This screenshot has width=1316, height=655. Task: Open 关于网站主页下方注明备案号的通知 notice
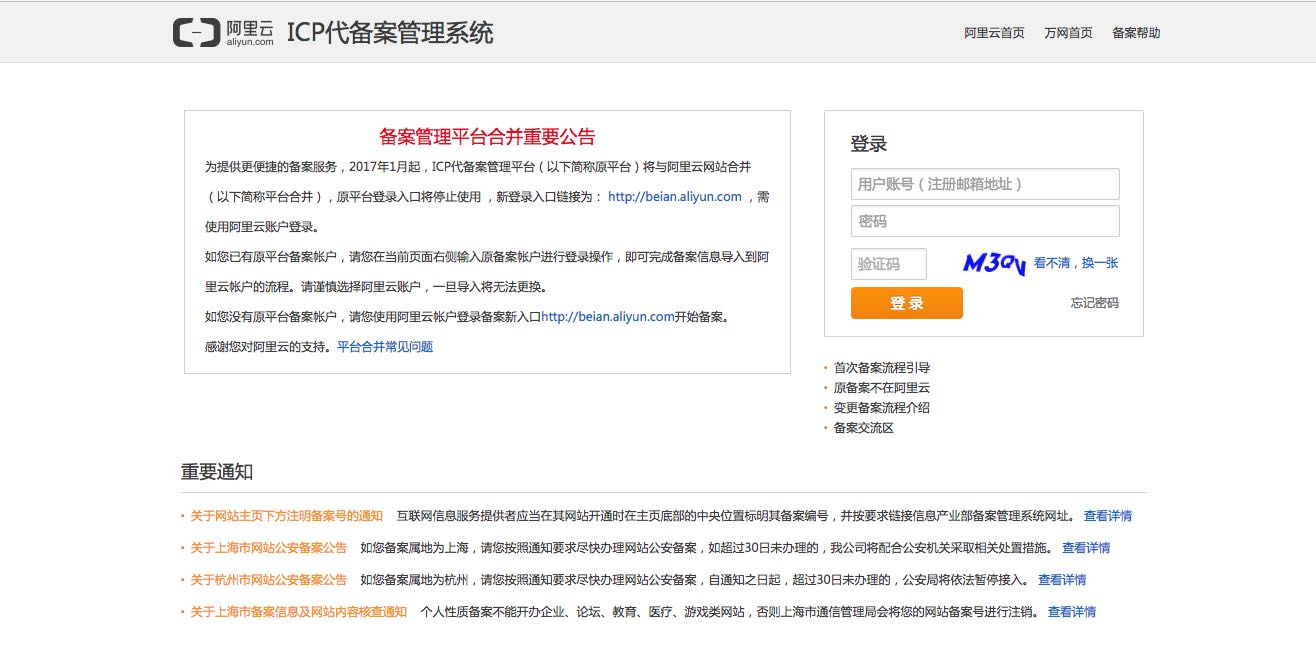click(x=286, y=516)
